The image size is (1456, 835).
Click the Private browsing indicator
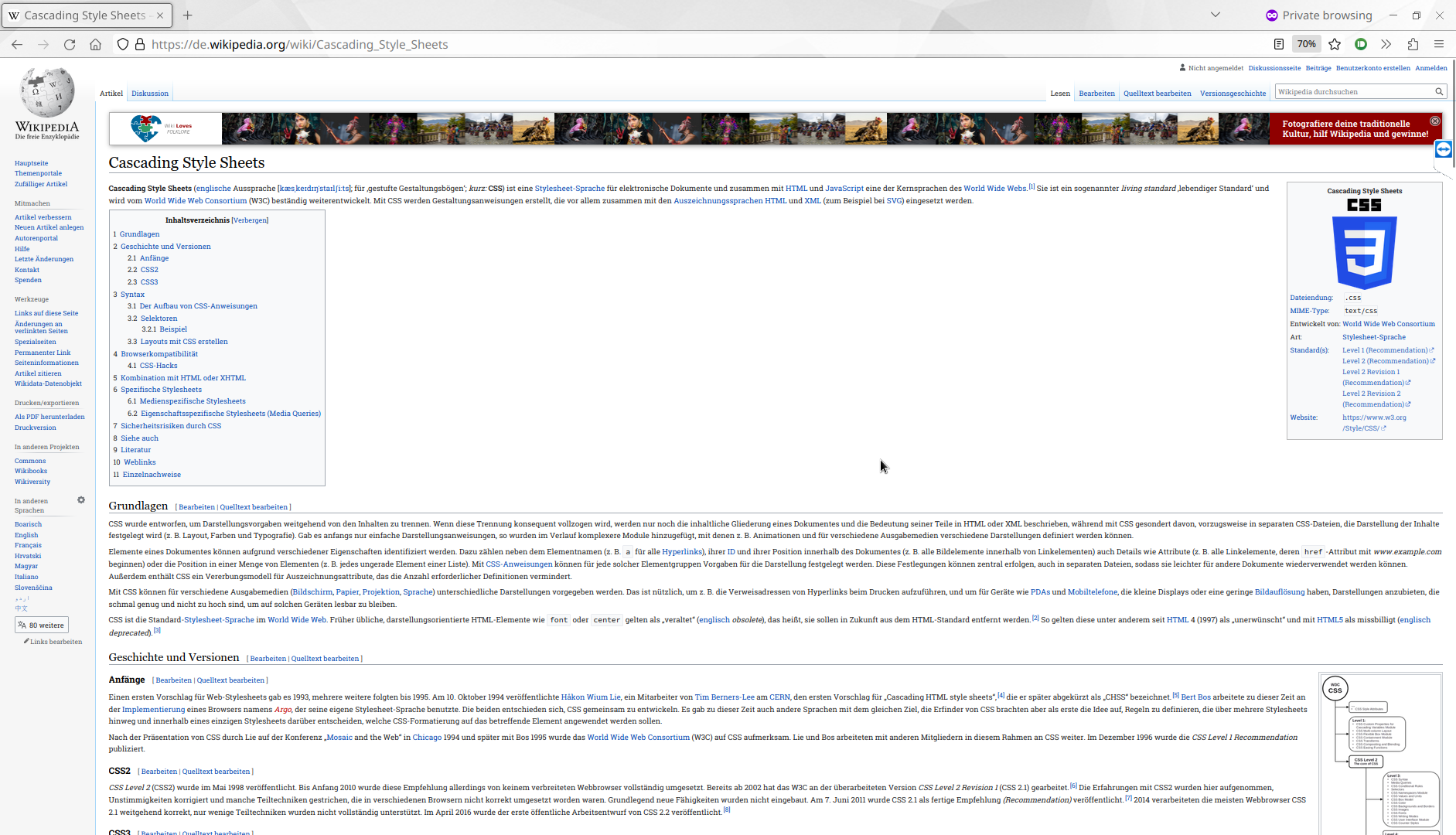[x=1319, y=15]
